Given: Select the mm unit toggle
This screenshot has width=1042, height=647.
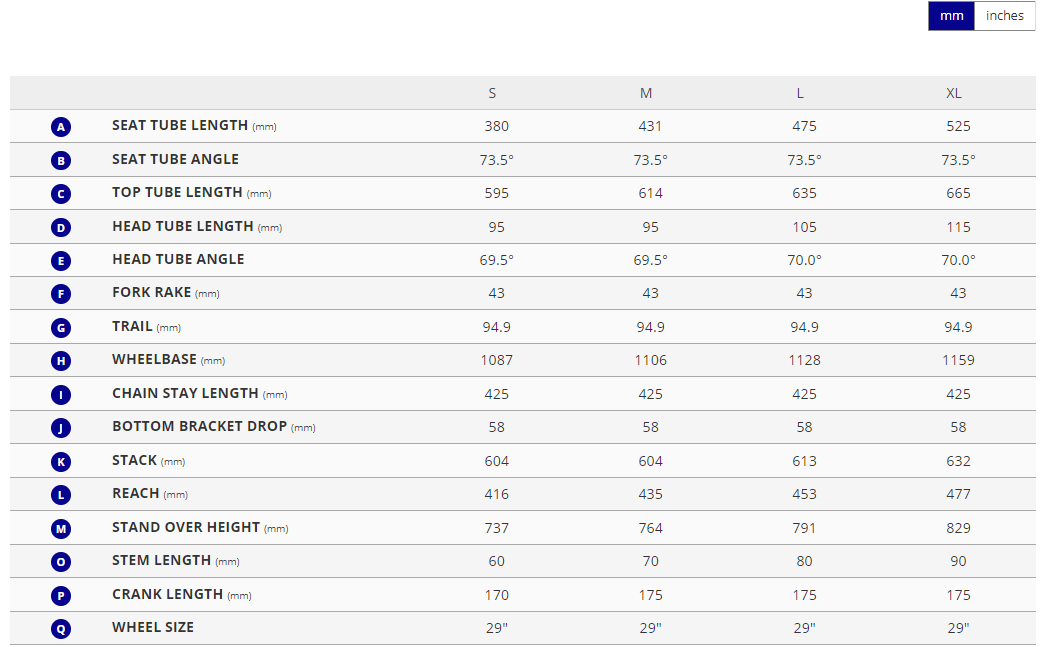Looking at the screenshot, I should 951,16.
